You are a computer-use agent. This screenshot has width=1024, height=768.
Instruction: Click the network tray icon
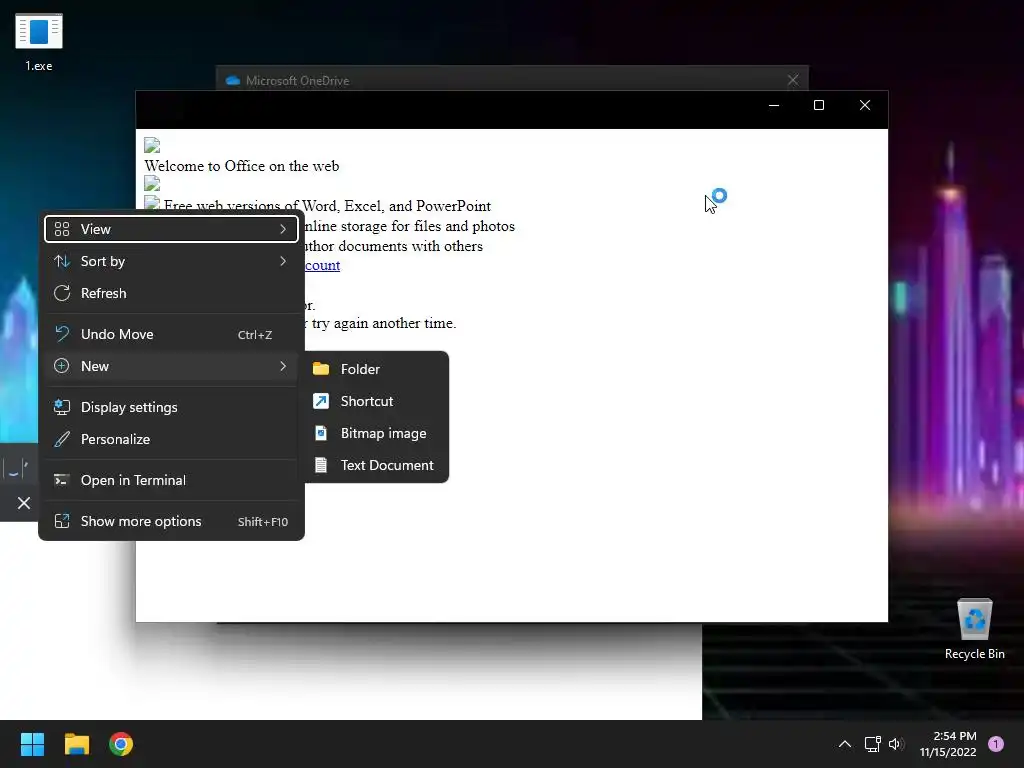click(x=872, y=744)
